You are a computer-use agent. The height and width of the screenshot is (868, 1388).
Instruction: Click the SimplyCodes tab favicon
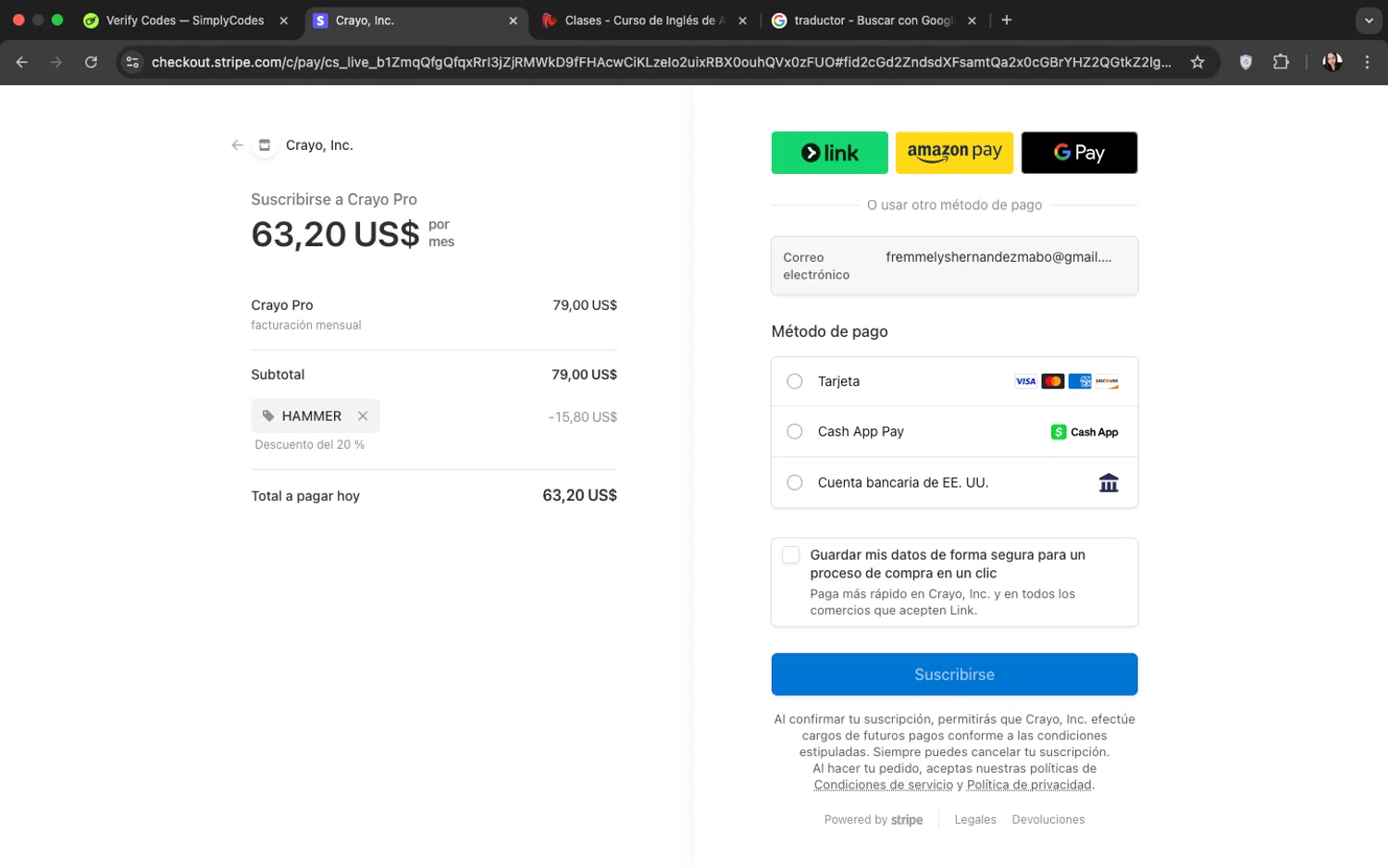click(91, 20)
